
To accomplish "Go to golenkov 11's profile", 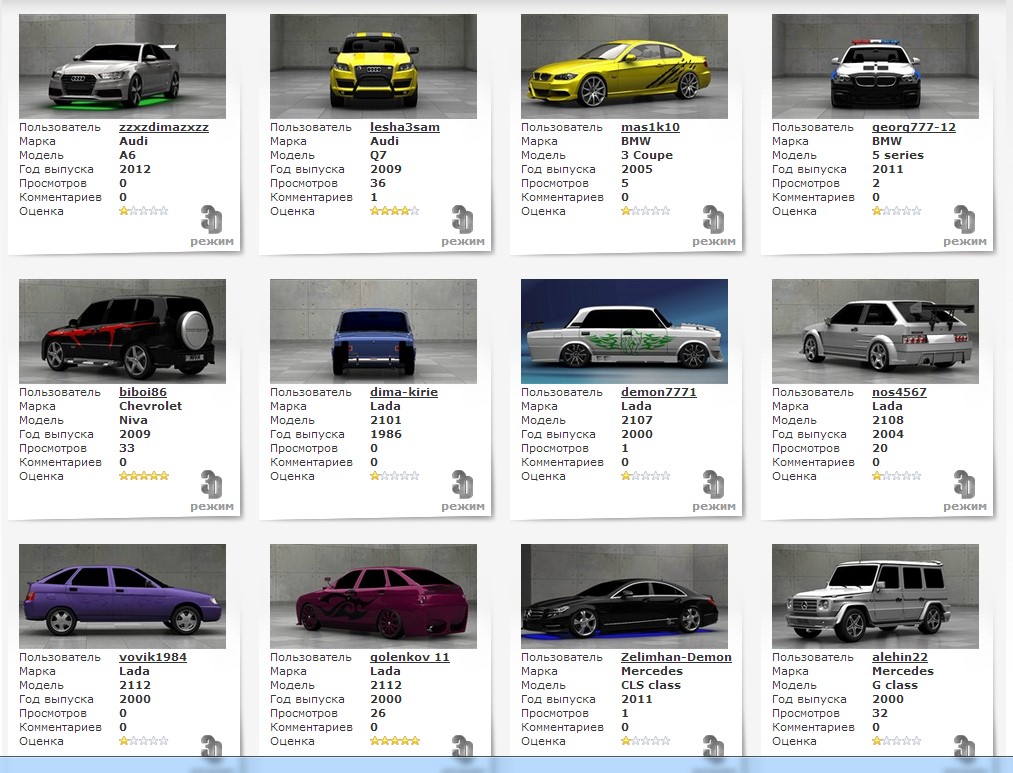I will pos(410,657).
